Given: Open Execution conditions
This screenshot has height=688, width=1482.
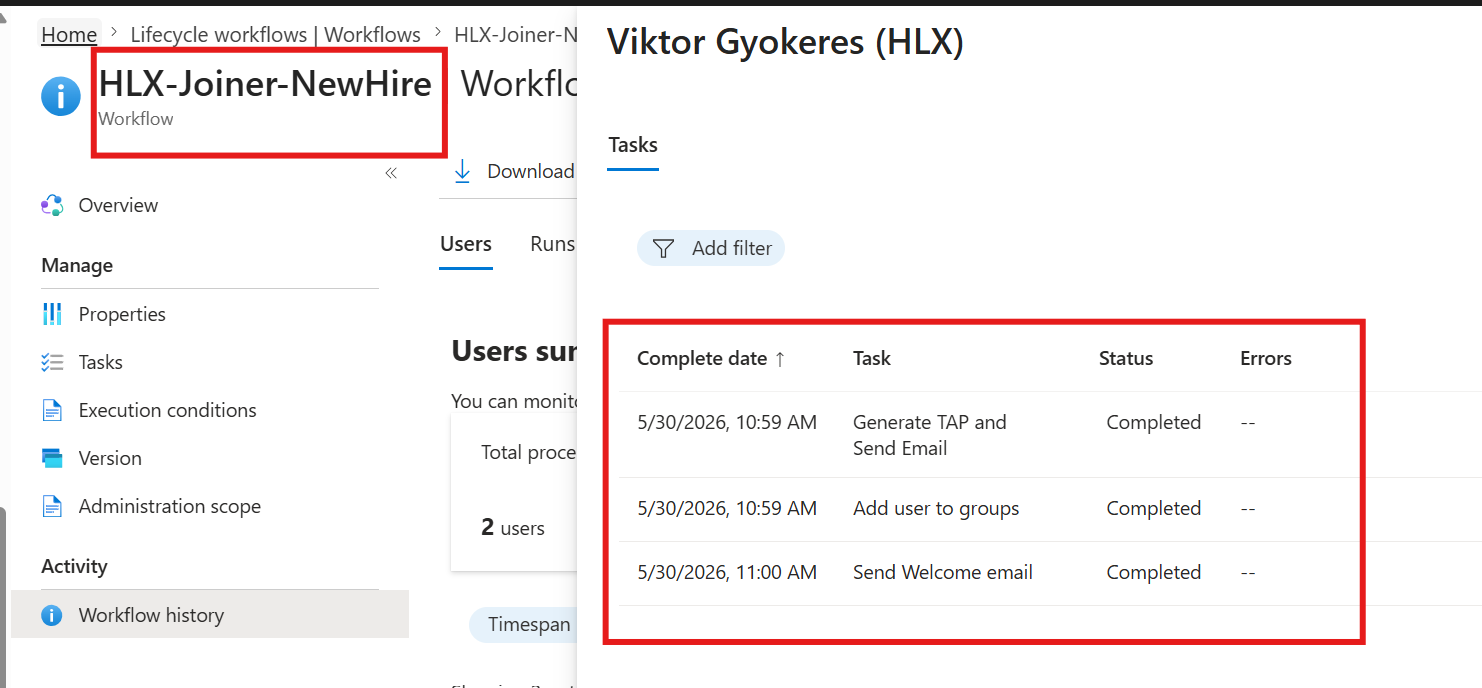Looking at the screenshot, I should [x=167, y=410].
